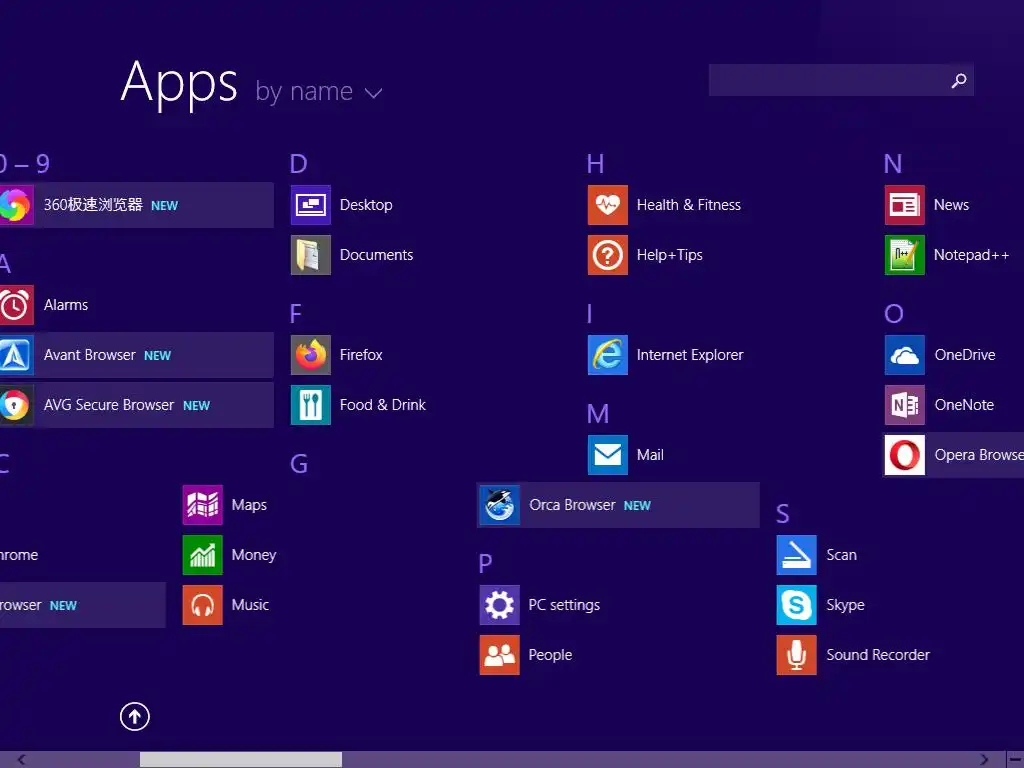Open the News app icon
Viewport: 1024px width, 768px height.
[x=905, y=205]
